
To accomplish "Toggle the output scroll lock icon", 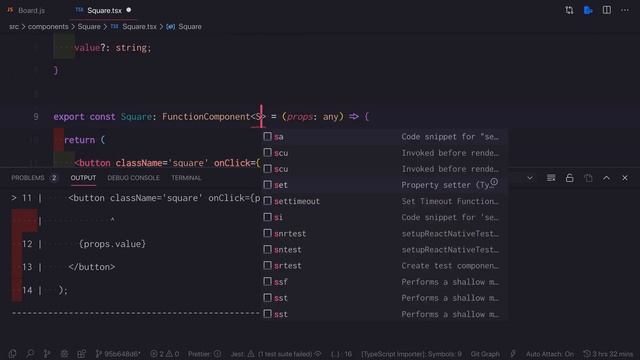I will [569, 178].
